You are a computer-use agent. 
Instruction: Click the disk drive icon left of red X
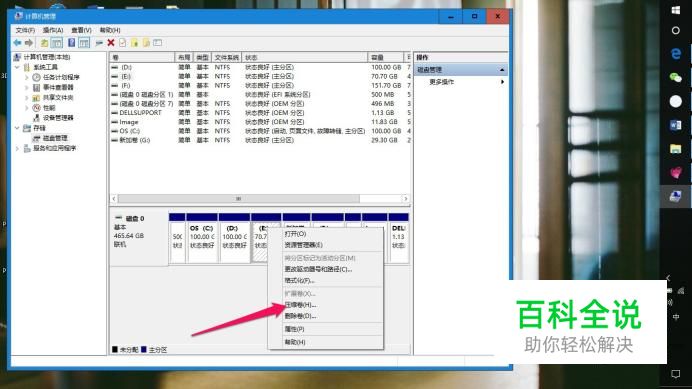pyautogui.click(x=99, y=43)
